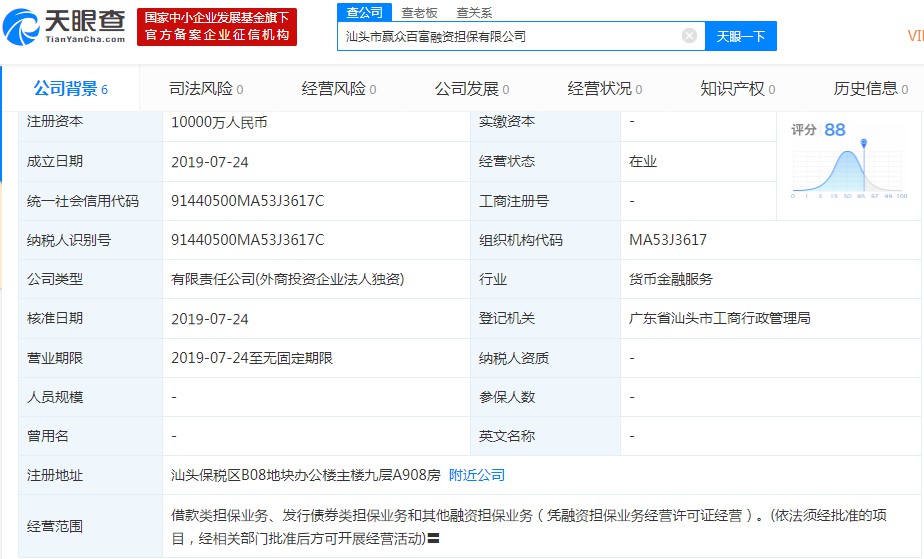The image size is (924, 559).
Task: Click the registered capital 10000万人民币
Action: tap(219, 122)
